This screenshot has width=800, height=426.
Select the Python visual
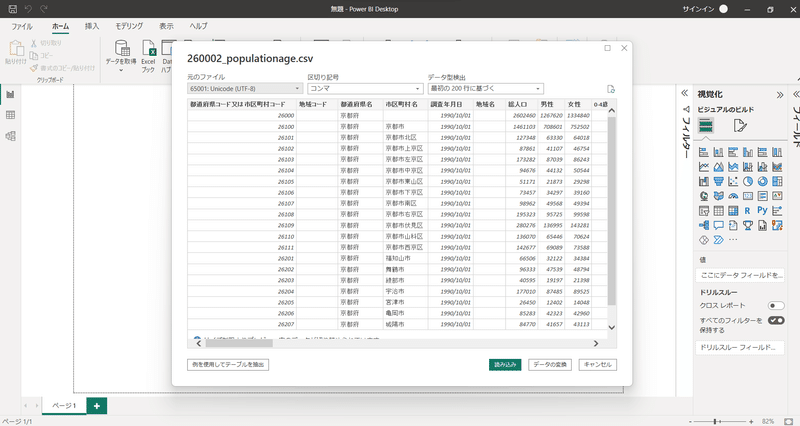[x=763, y=210]
